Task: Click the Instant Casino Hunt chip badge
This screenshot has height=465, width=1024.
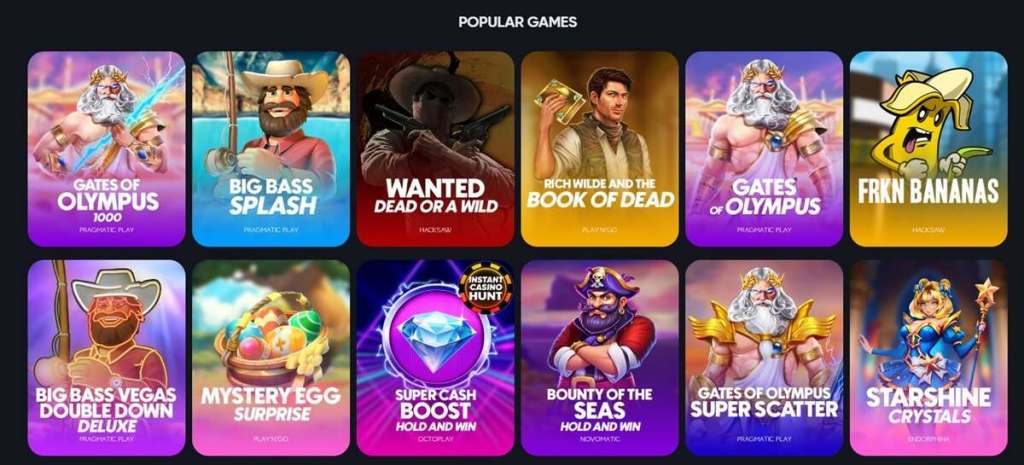Action: tap(486, 286)
